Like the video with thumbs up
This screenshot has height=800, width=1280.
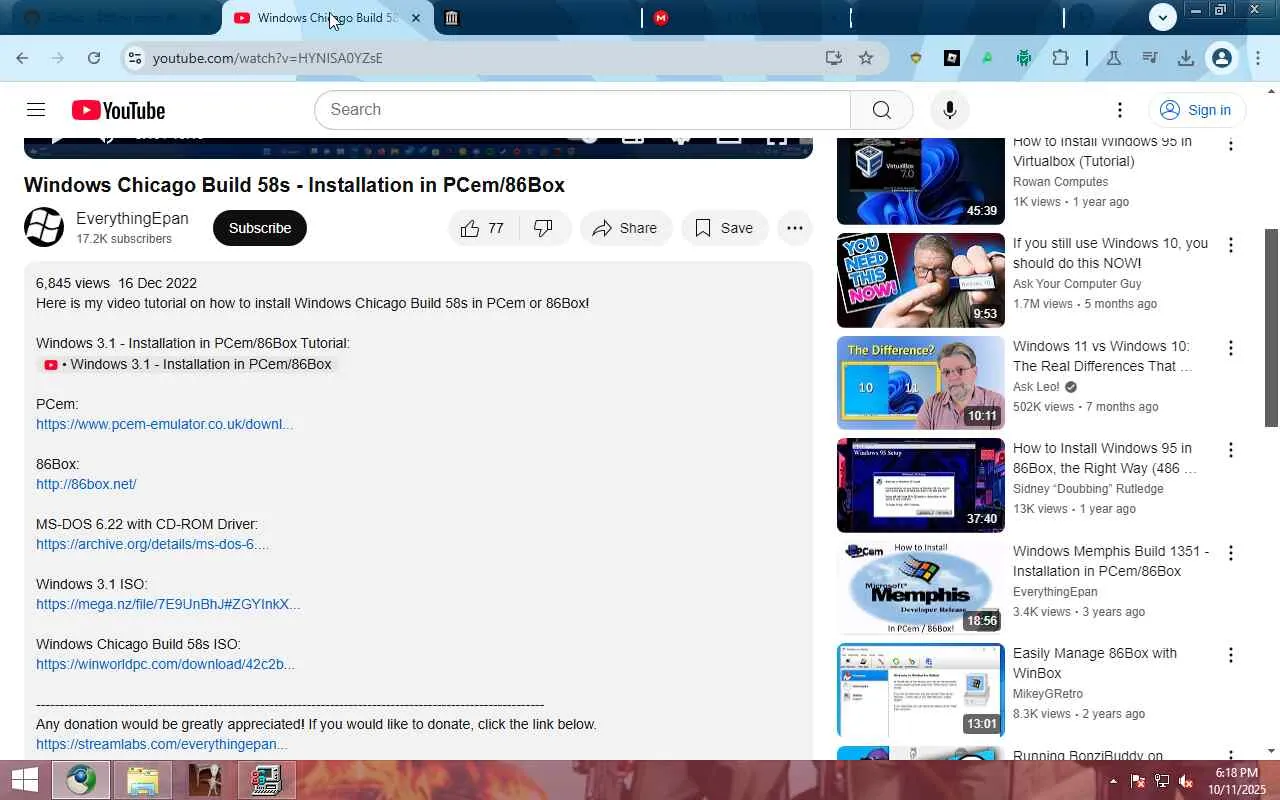pyautogui.click(x=483, y=228)
